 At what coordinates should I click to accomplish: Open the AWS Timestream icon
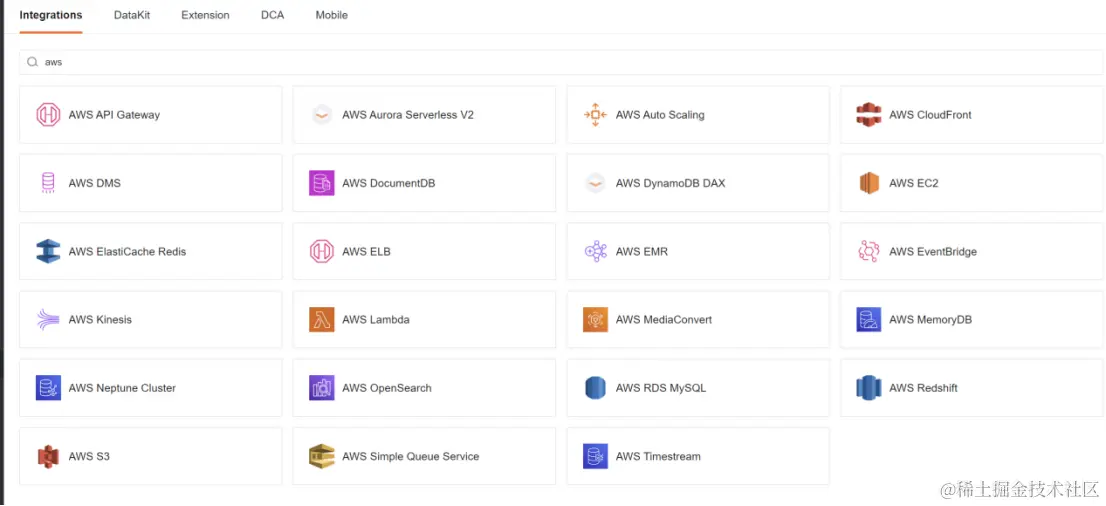pos(595,457)
